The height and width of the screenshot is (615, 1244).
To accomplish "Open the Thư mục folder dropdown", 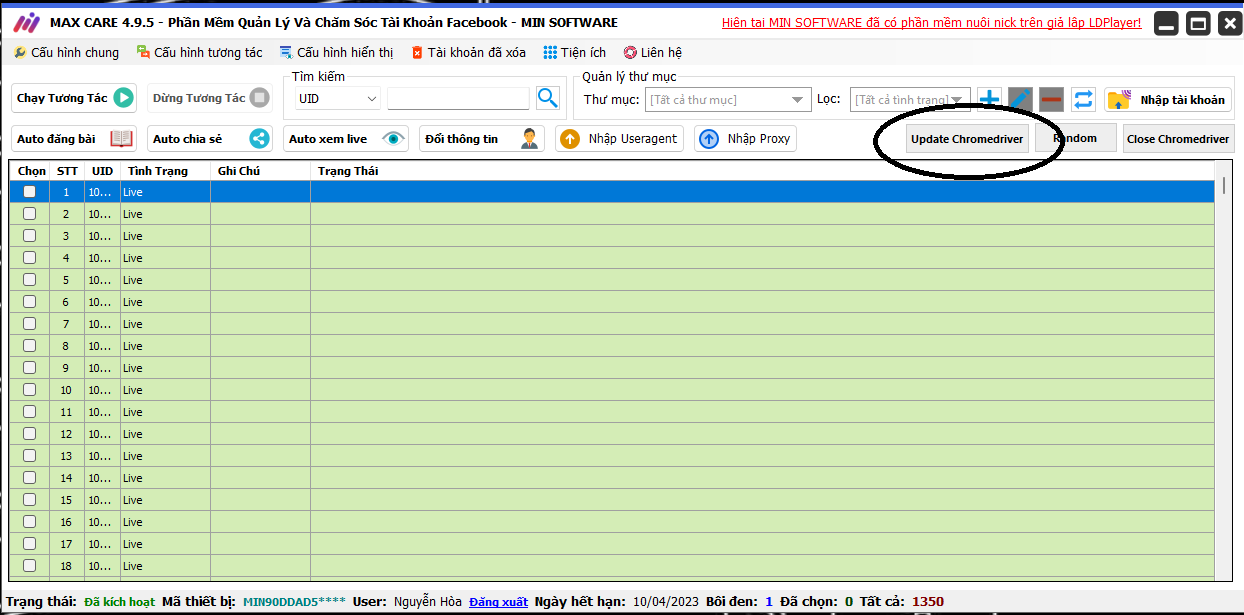I will tap(727, 100).
